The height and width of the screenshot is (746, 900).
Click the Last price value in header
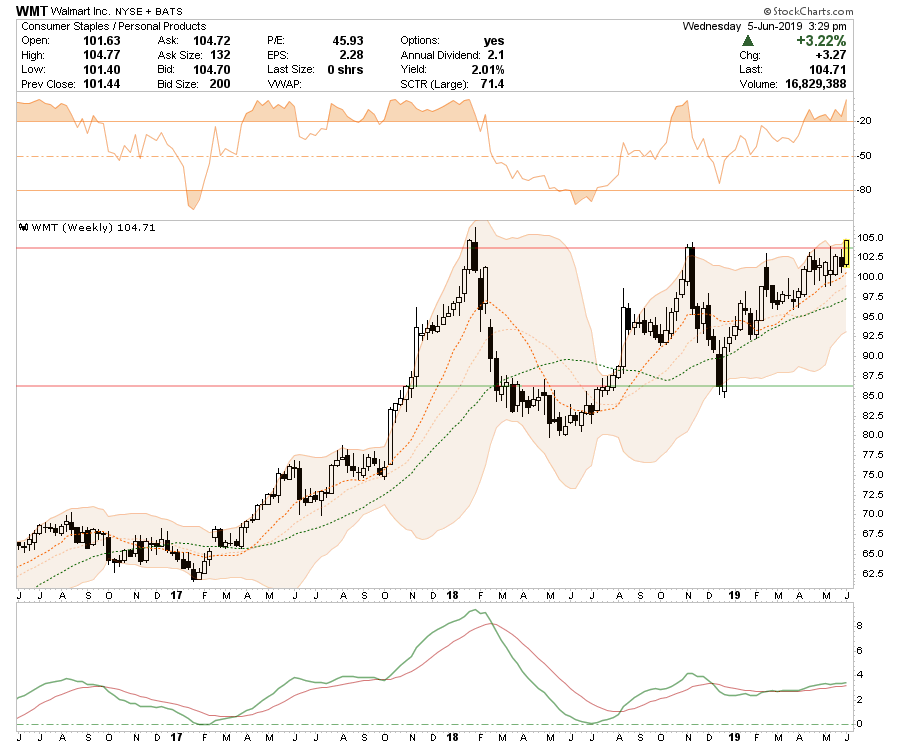tap(828, 69)
